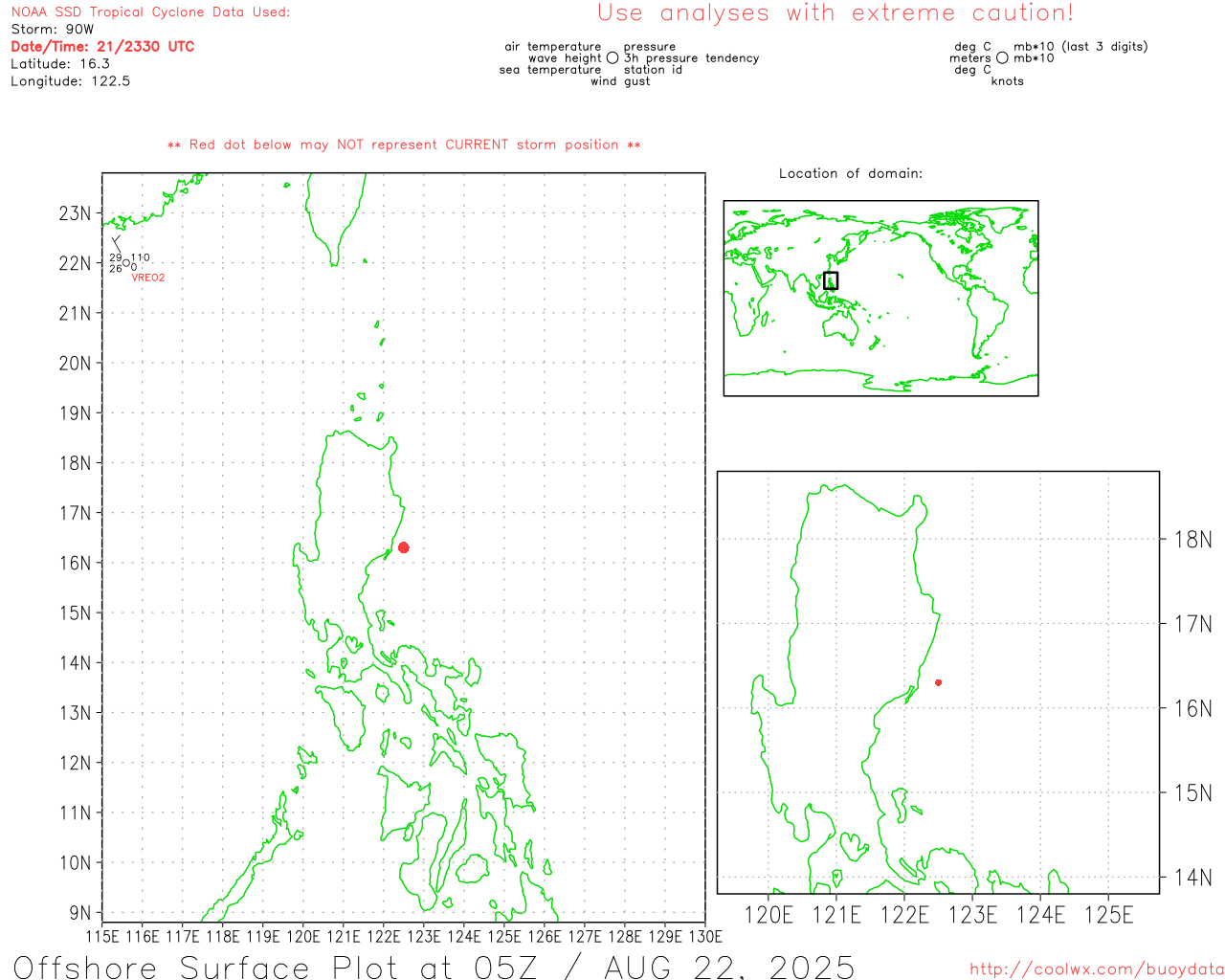Viewport: 1225px width, 980px height.
Task: Click the legend circle beside wave height
Action: click(612, 58)
